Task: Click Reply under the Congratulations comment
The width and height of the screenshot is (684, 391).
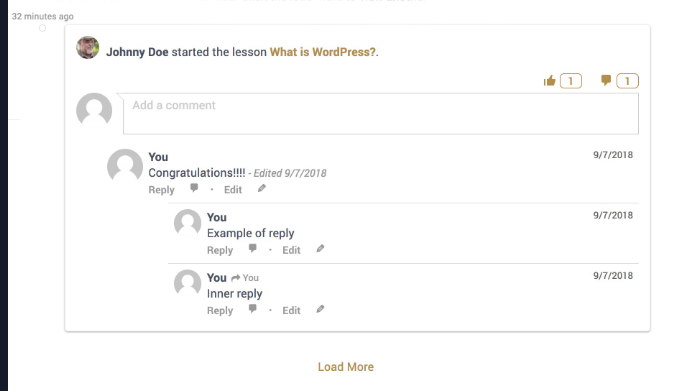Action: coord(161,190)
